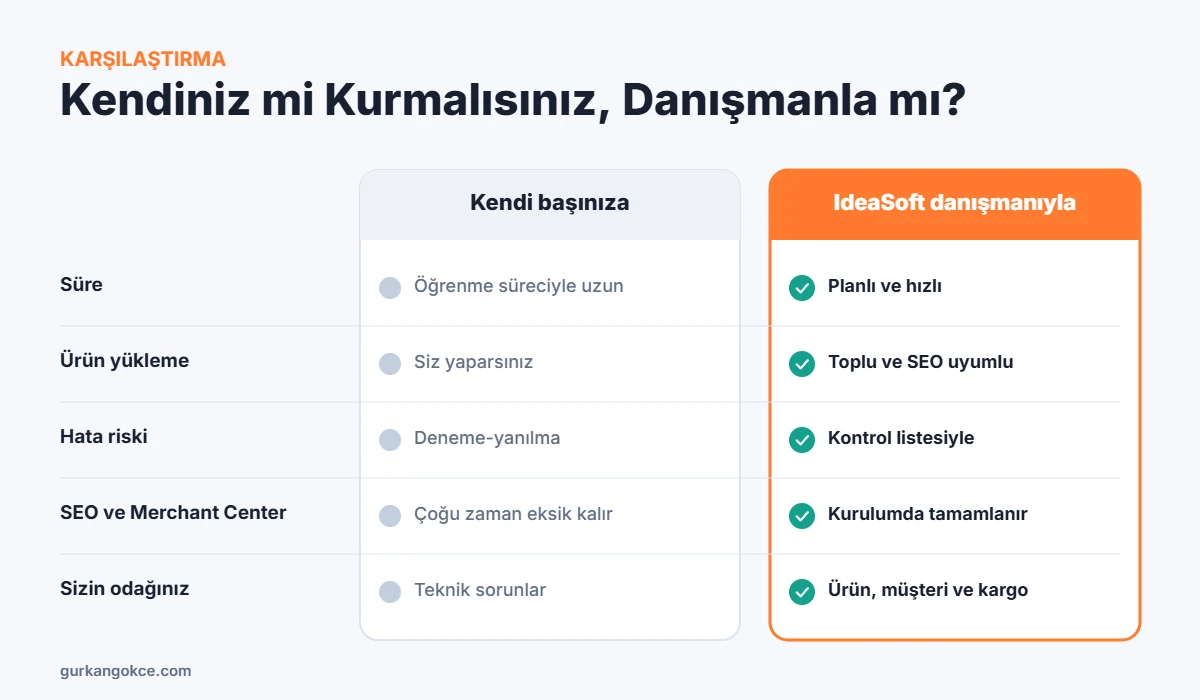
Task: Click the SEO ve Merchant Center row label
Action: (x=173, y=513)
